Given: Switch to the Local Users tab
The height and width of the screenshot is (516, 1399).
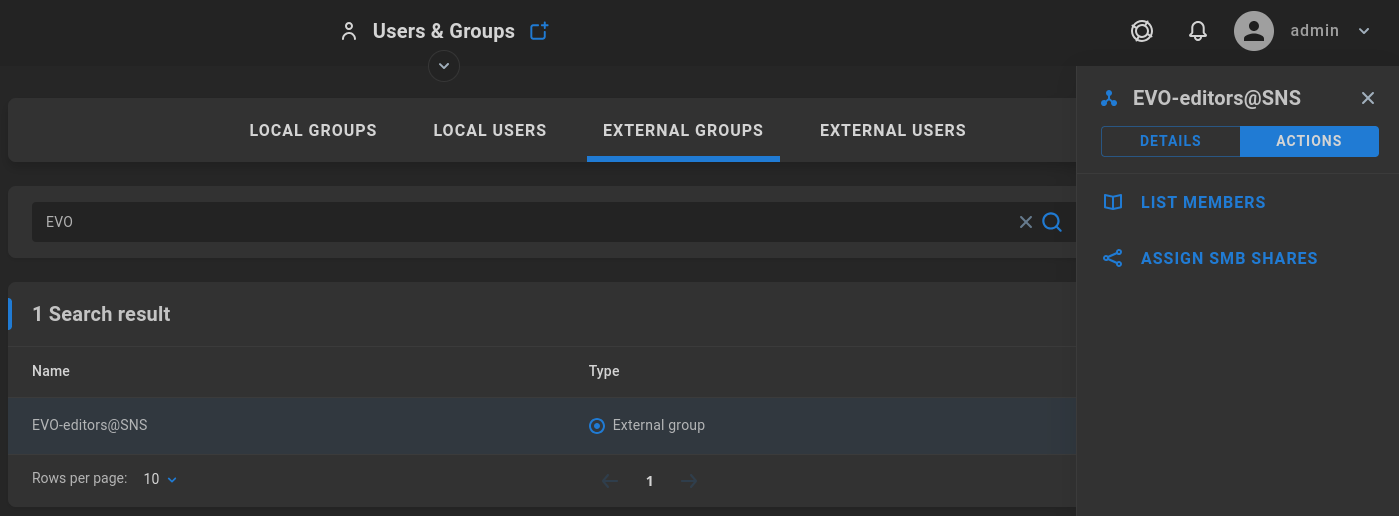Looking at the screenshot, I should [x=490, y=130].
